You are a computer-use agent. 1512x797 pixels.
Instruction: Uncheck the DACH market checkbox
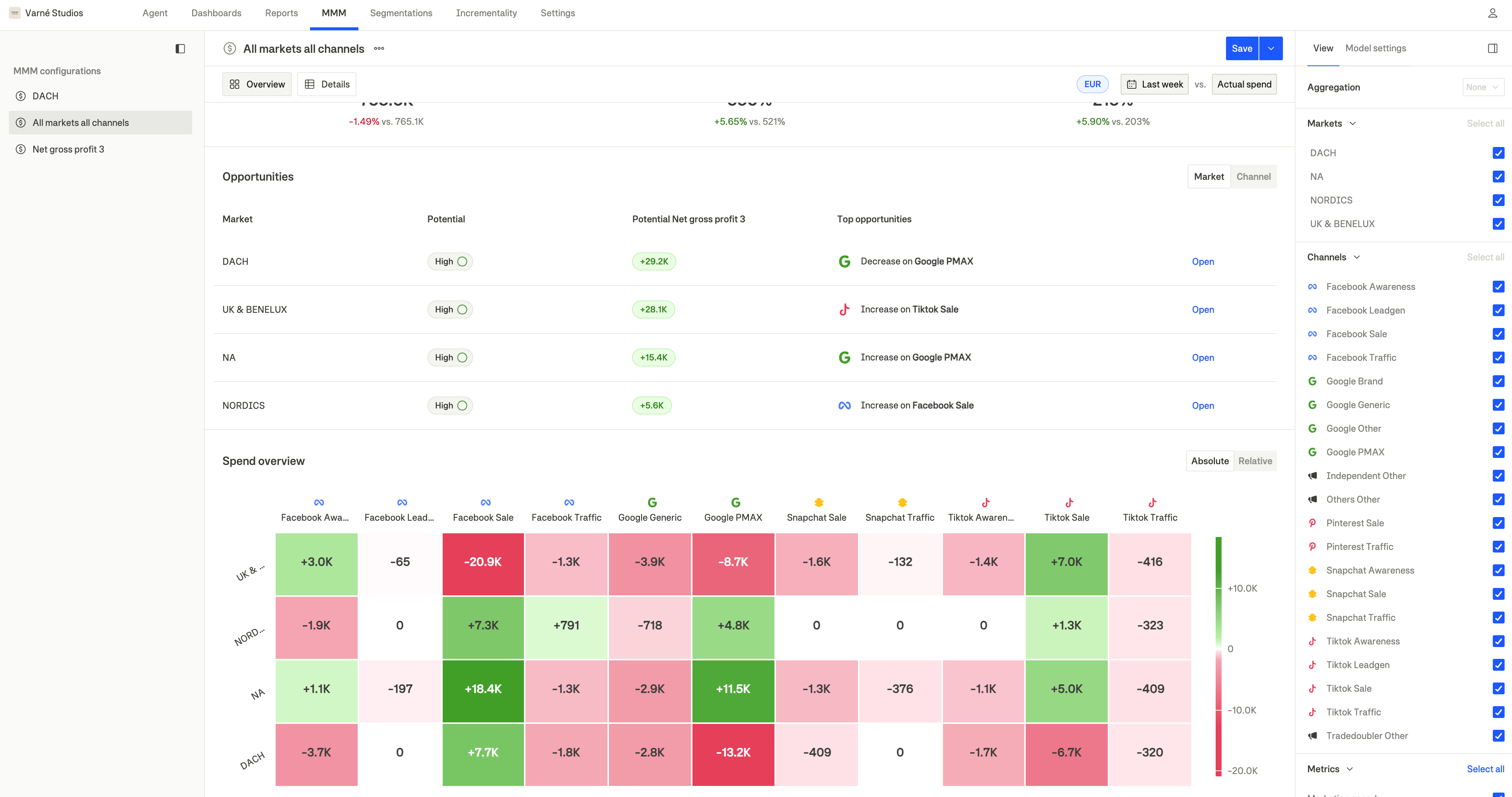click(x=1498, y=153)
